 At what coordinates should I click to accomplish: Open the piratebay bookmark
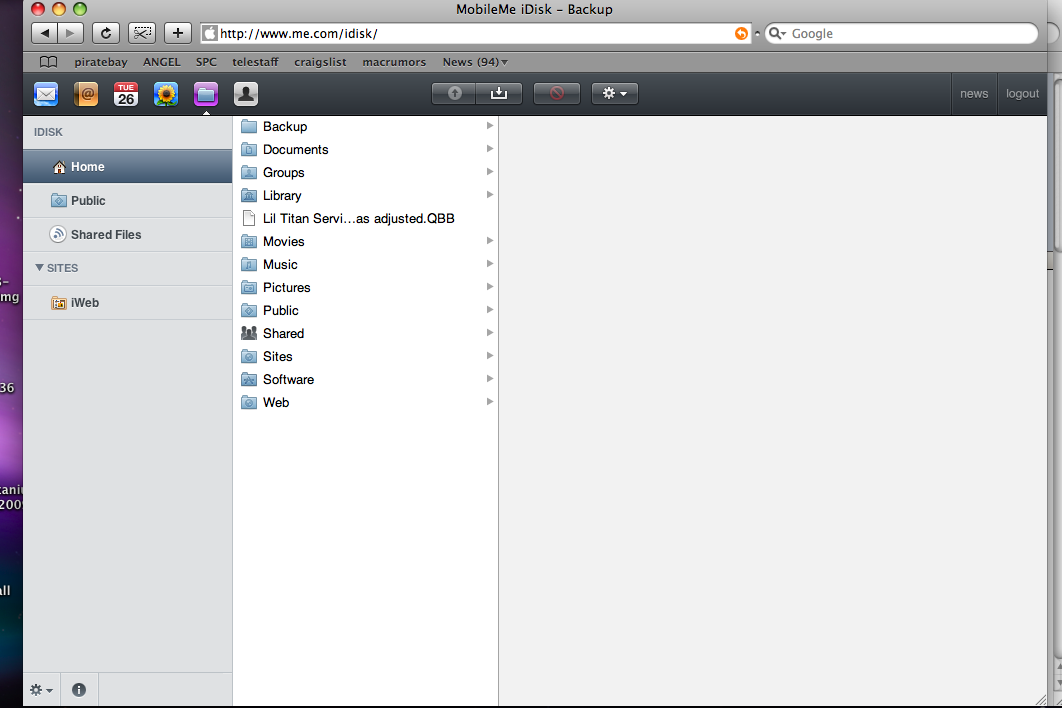(x=101, y=62)
